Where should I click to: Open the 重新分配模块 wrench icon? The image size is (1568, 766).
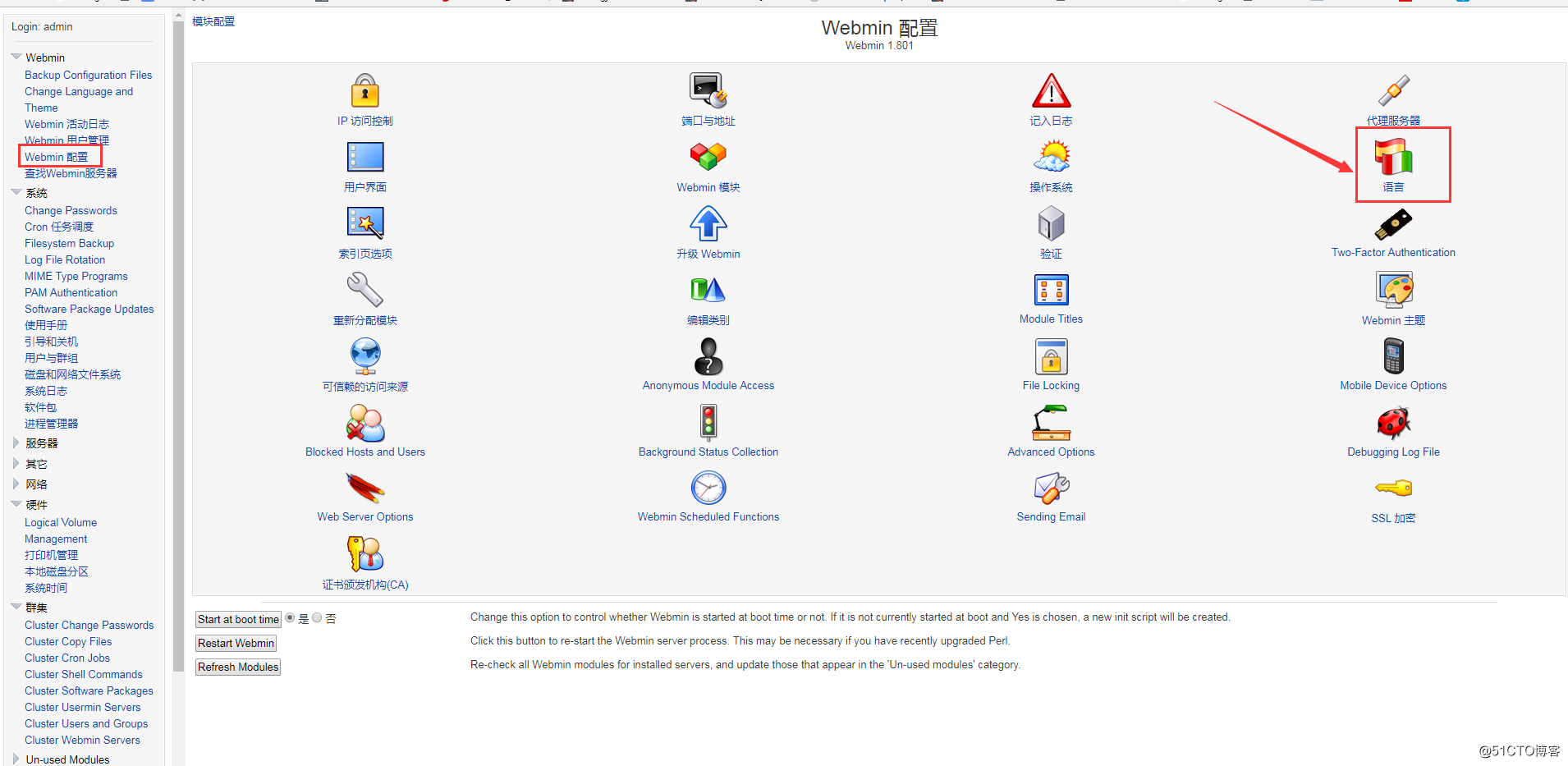(365, 290)
